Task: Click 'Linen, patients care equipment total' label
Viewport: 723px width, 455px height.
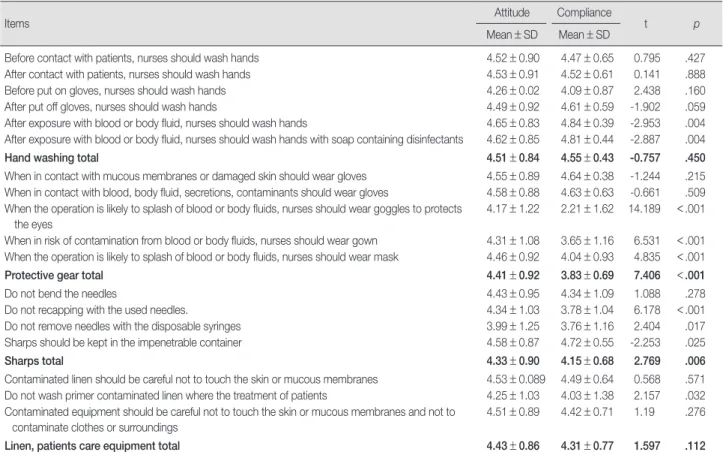Action: pos(92,446)
